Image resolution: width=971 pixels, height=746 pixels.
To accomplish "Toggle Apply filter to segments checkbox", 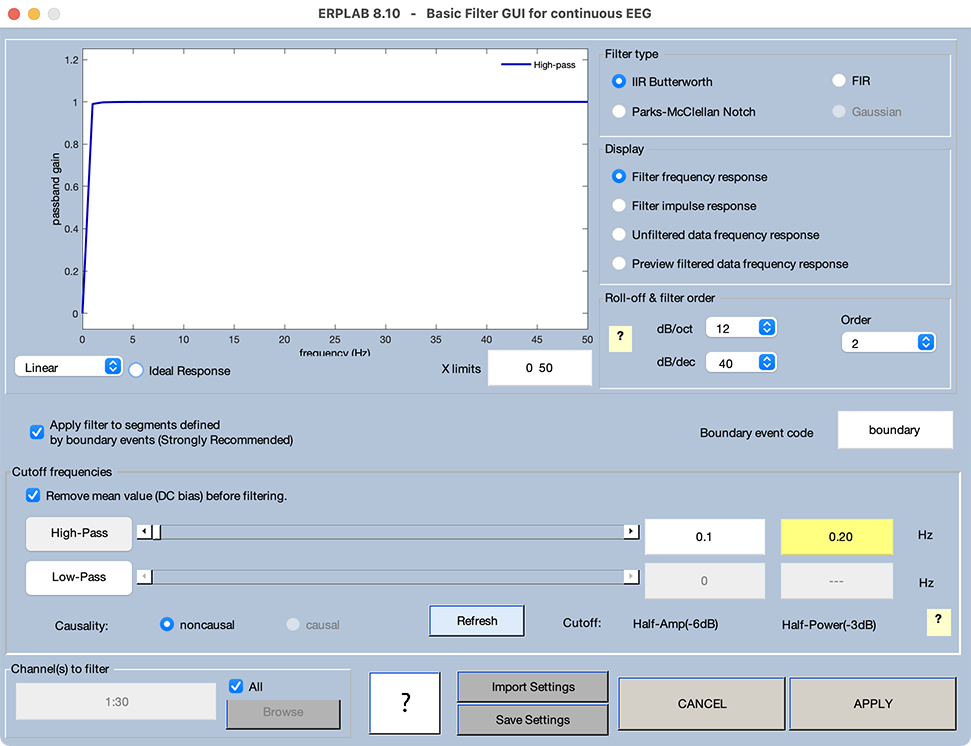I will tap(37, 432).
